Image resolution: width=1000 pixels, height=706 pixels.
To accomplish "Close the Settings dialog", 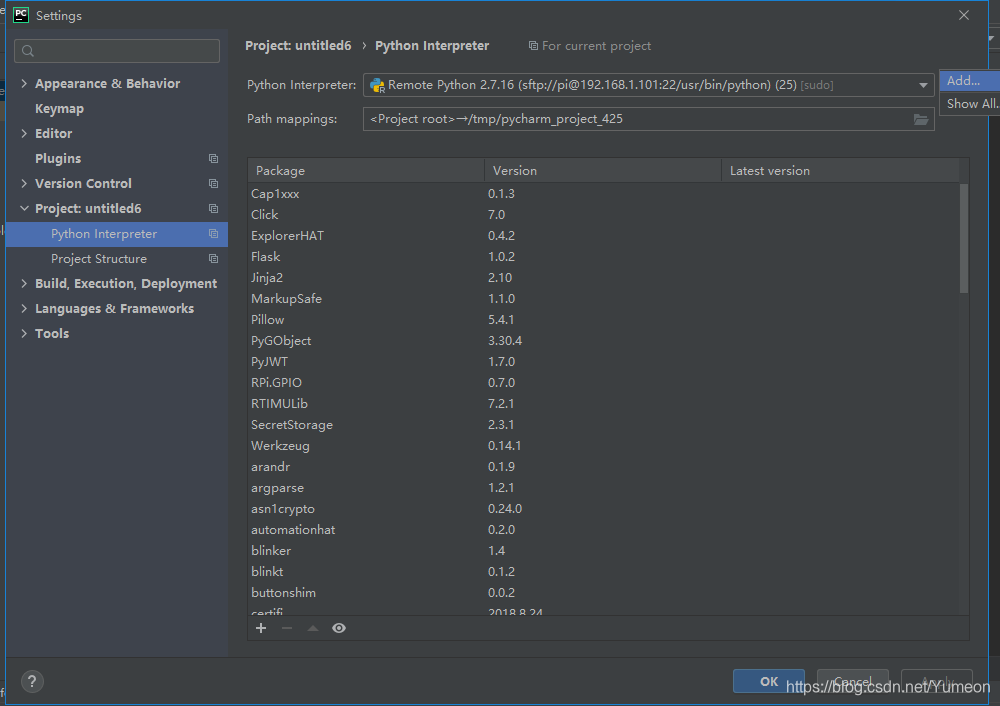I will [x=964, y=15].
